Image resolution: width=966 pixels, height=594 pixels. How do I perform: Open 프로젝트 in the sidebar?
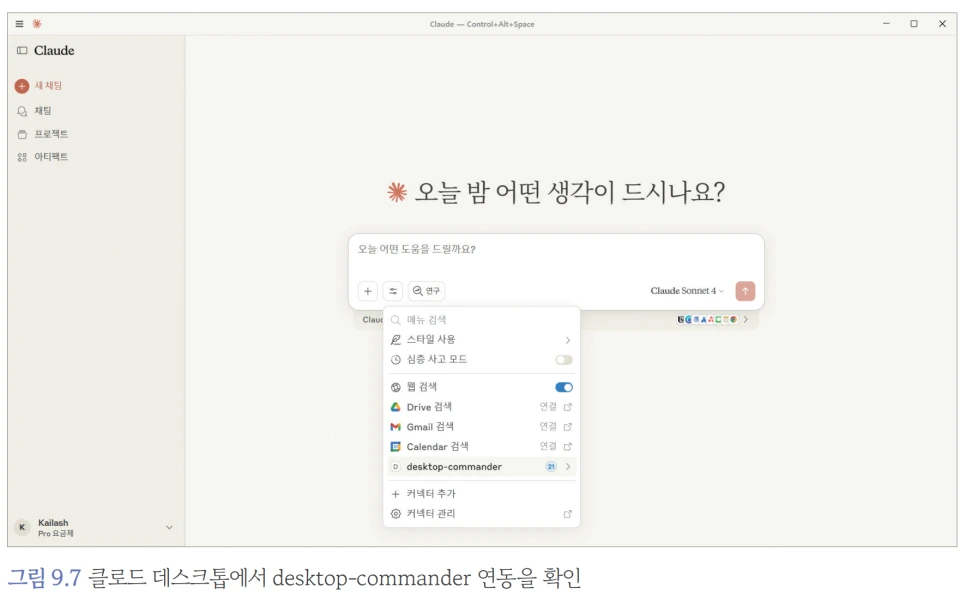coord(43,134)
